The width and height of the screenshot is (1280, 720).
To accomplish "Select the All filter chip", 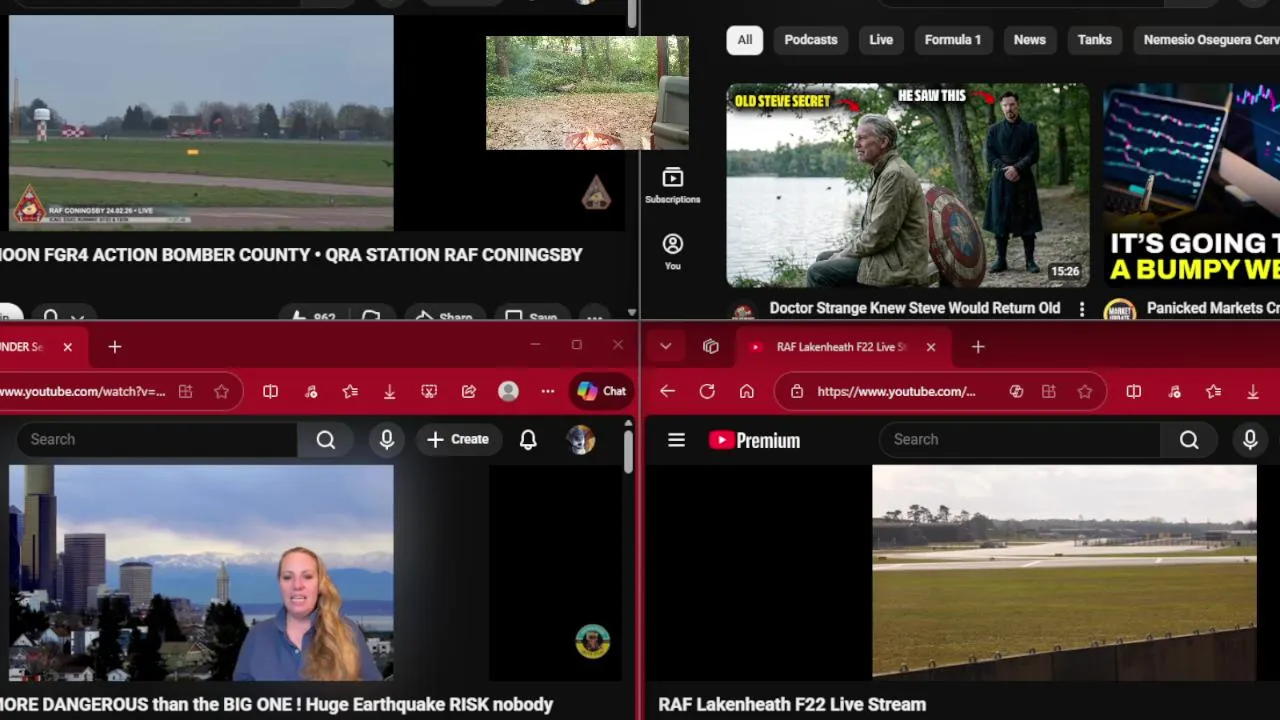I will 745,40.
